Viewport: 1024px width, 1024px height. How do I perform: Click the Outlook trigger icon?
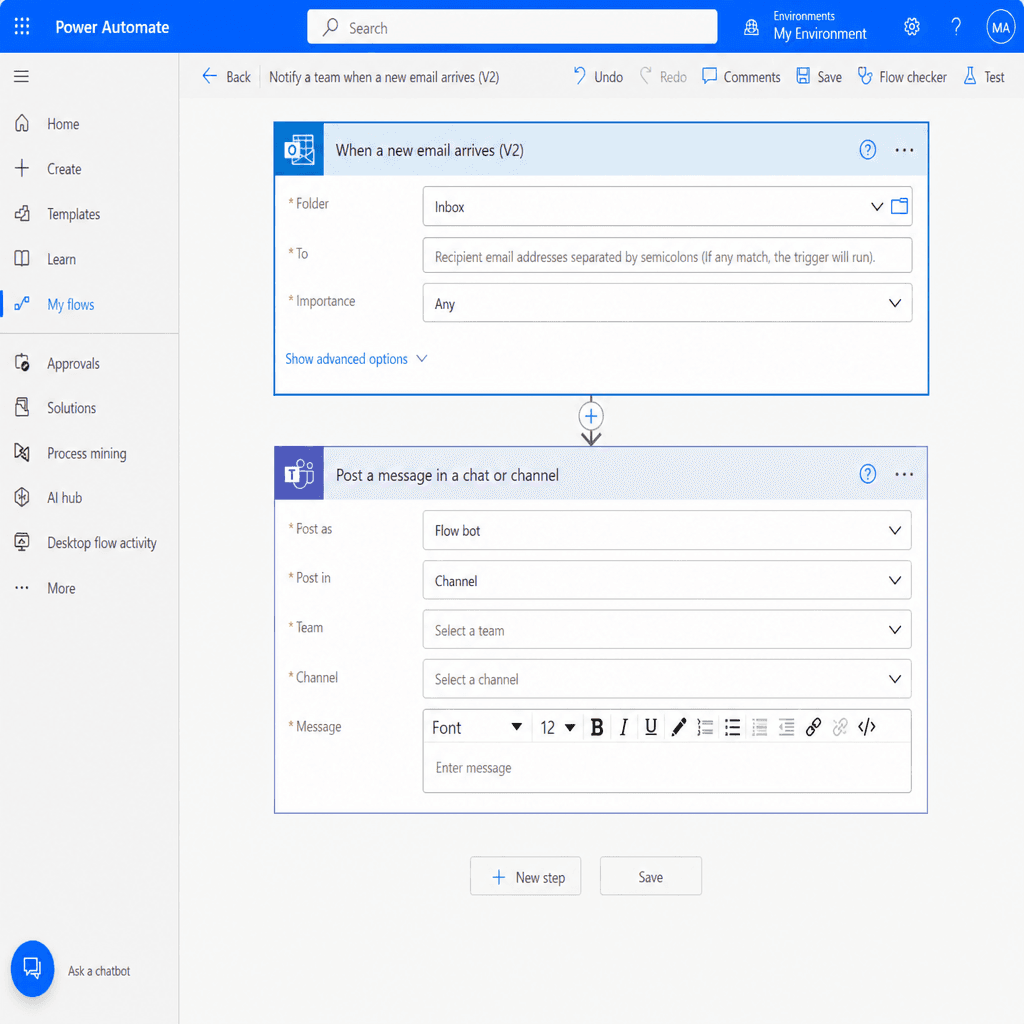tap(299, 150)
